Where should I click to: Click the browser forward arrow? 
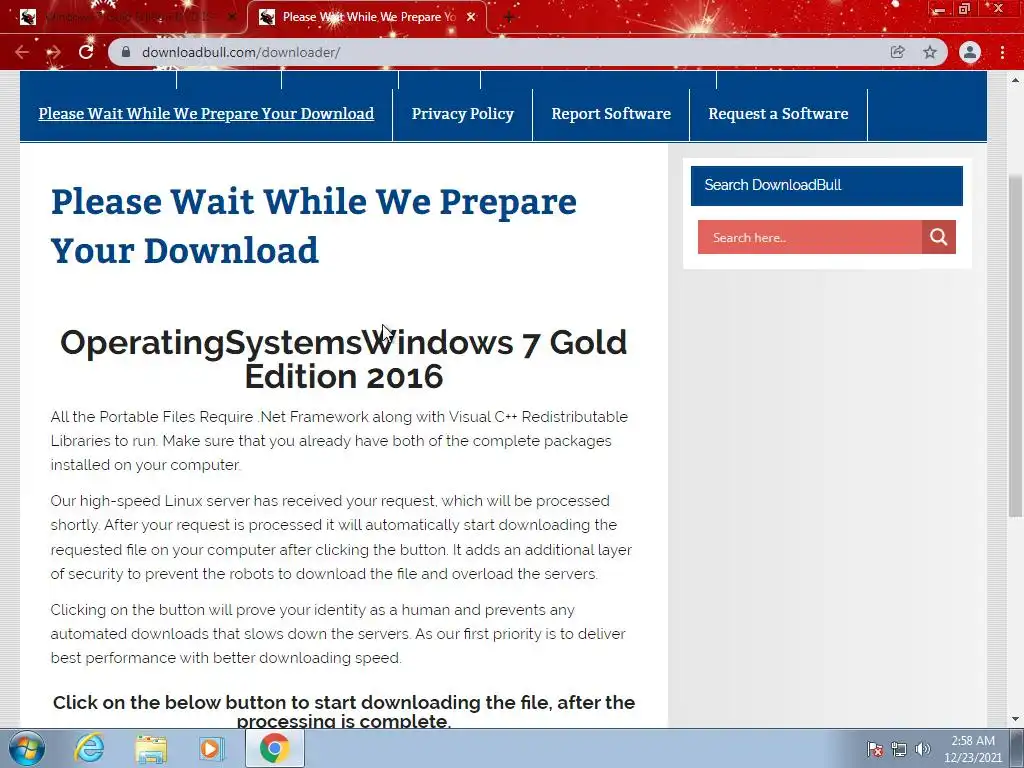pyautogui.click(x=54, y=52)
